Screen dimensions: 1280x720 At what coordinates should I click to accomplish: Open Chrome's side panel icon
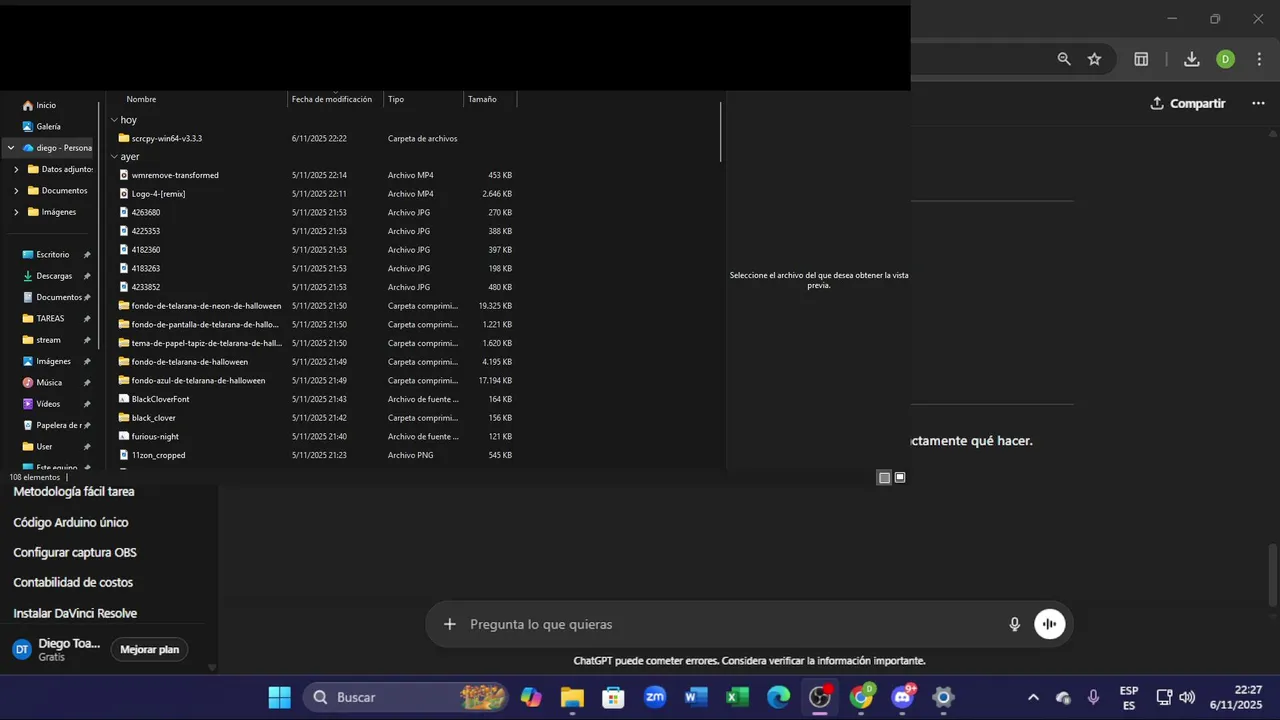pos(1141,59)
